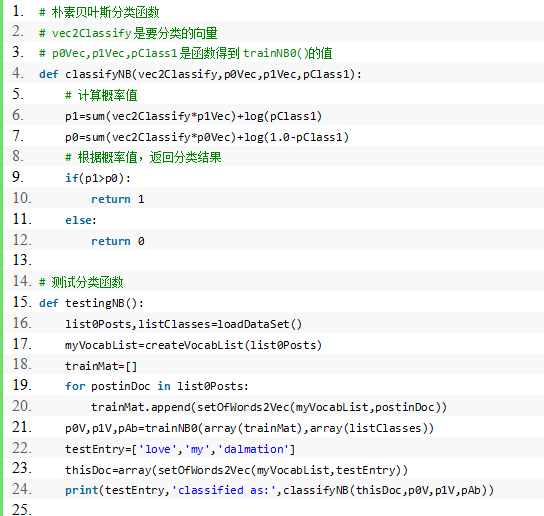544x516 pixels.
Task: Click the comment '# 测试分类函数'
Action: [81, 282]
